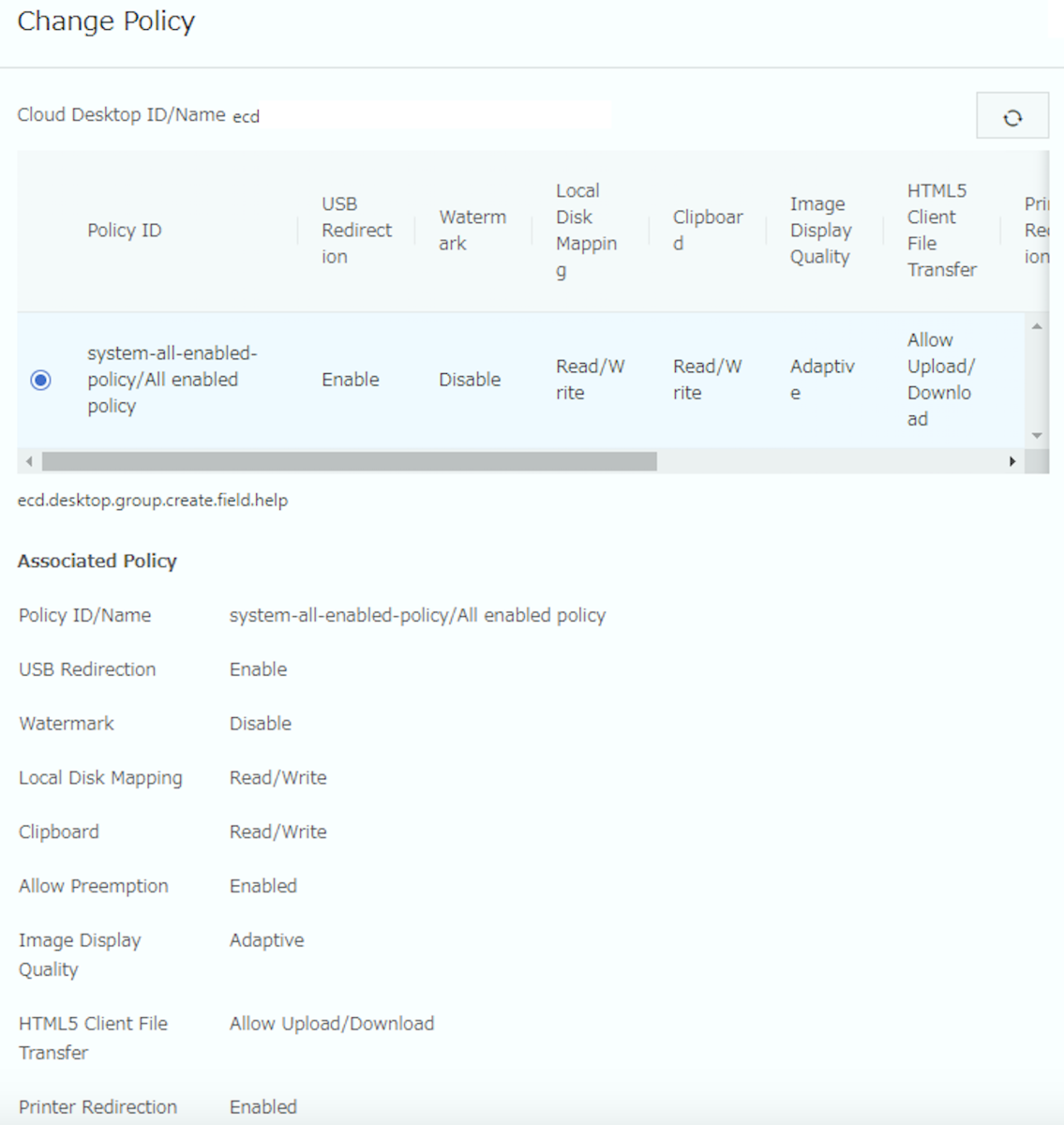Click the ecd.desktop.group.create.field.help text
Screen dimensions: 1064x1125
[x=152, y=501]
